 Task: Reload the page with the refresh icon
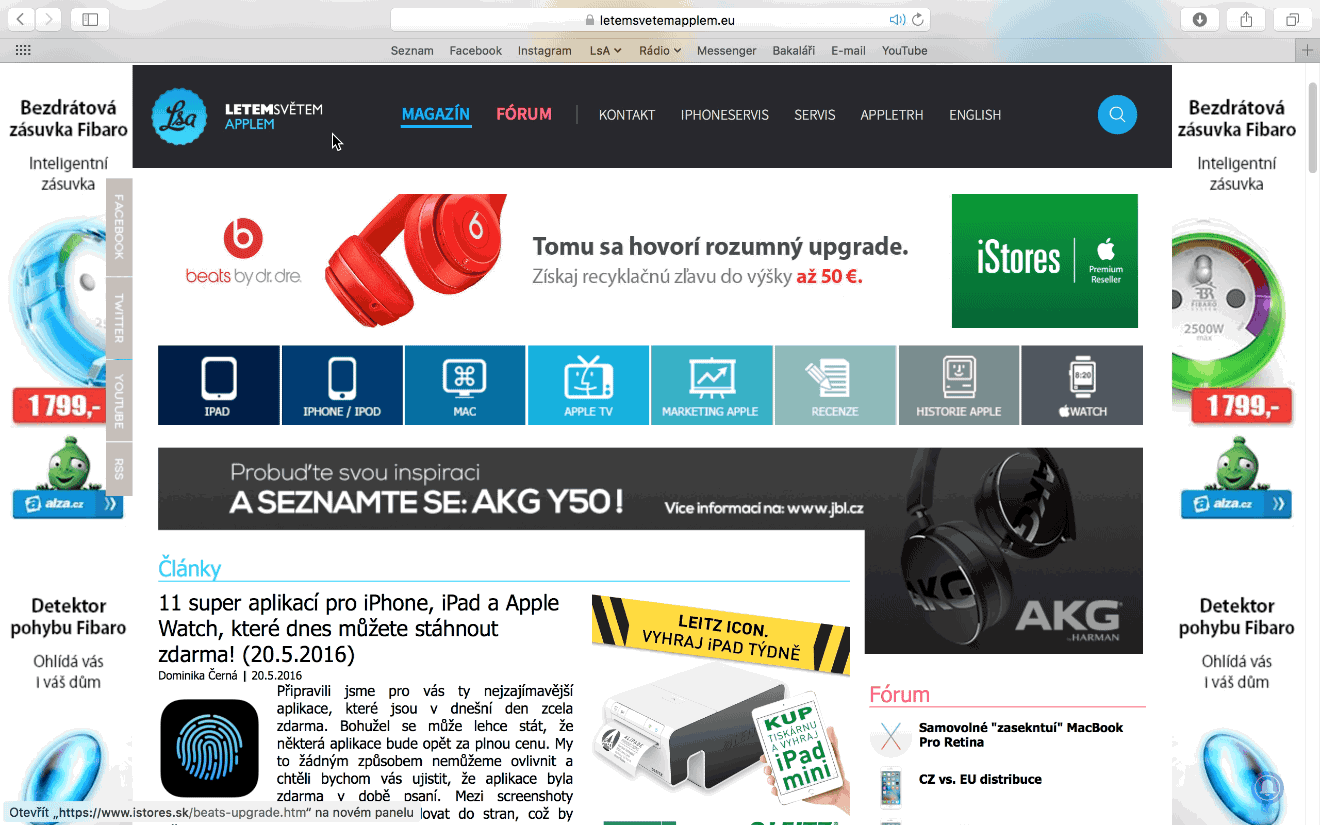coord(917,20)
